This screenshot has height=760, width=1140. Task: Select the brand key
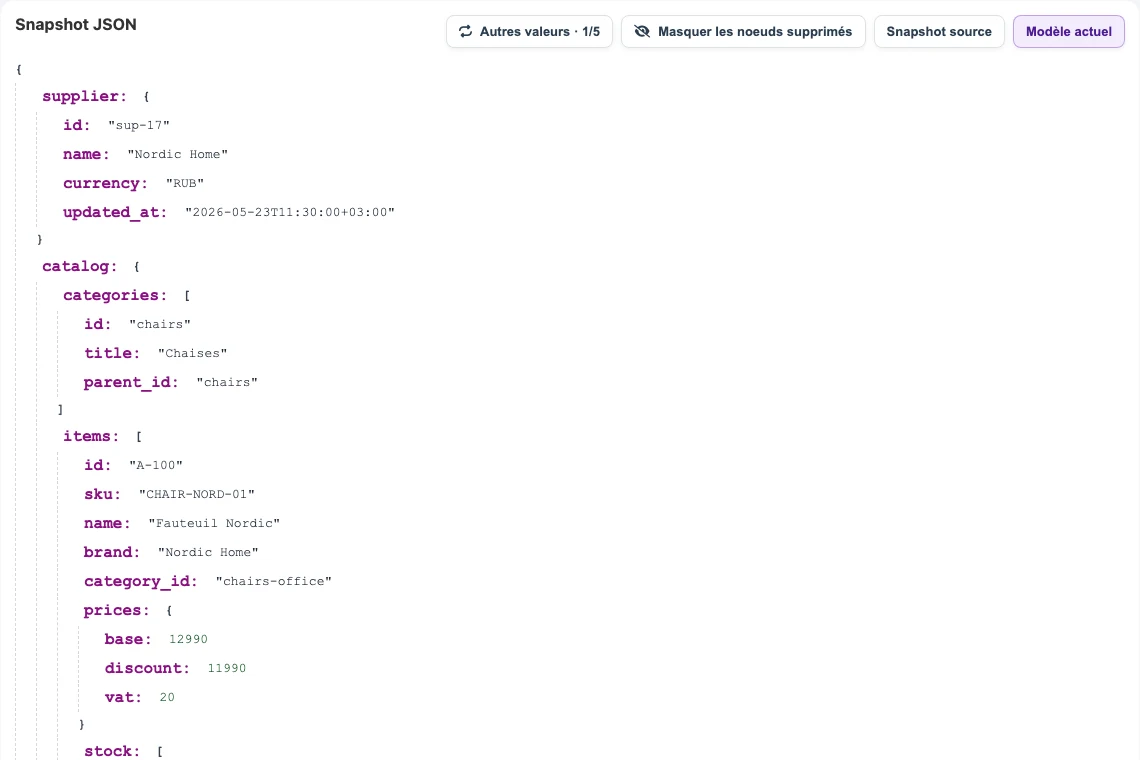point(112,553)
